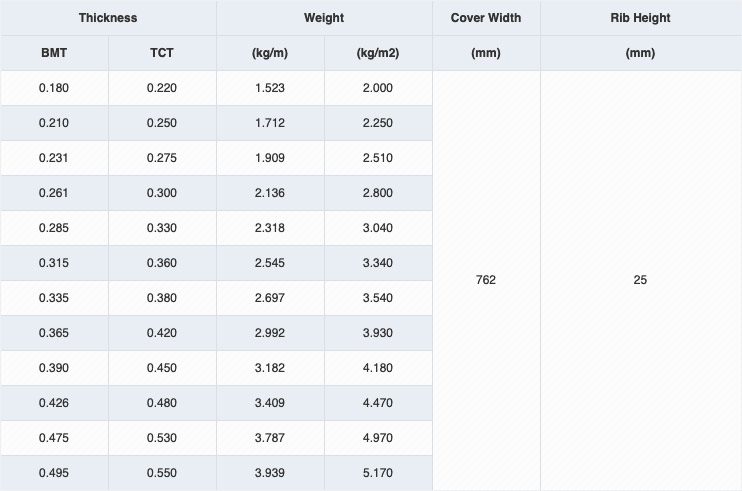Select TCT value 0.250

(x=162, y=123)
